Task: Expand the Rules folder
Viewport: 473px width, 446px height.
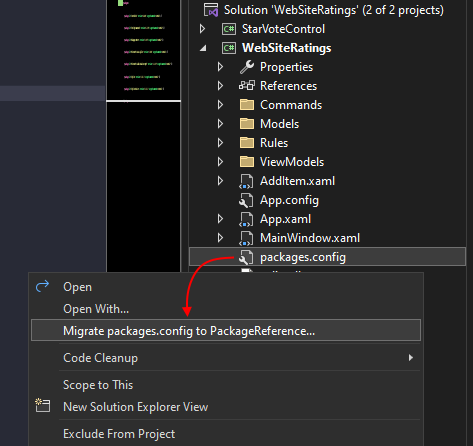Action: (x=220, y=143)
